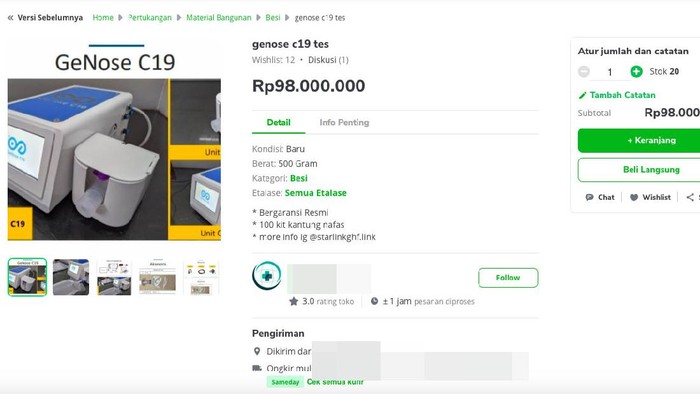Click the green plus quantity icon
Image resolution: width=700 pixels, height=394 pixels.
click(636, 71)
